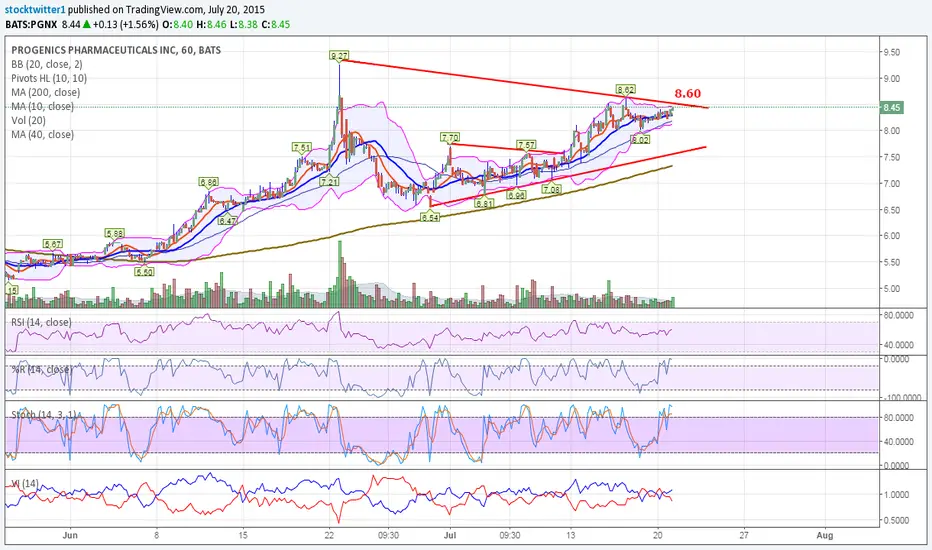The image size is (932, 550).
Task: Click the green 8.45 current price tag
Action: pos(892,108)
